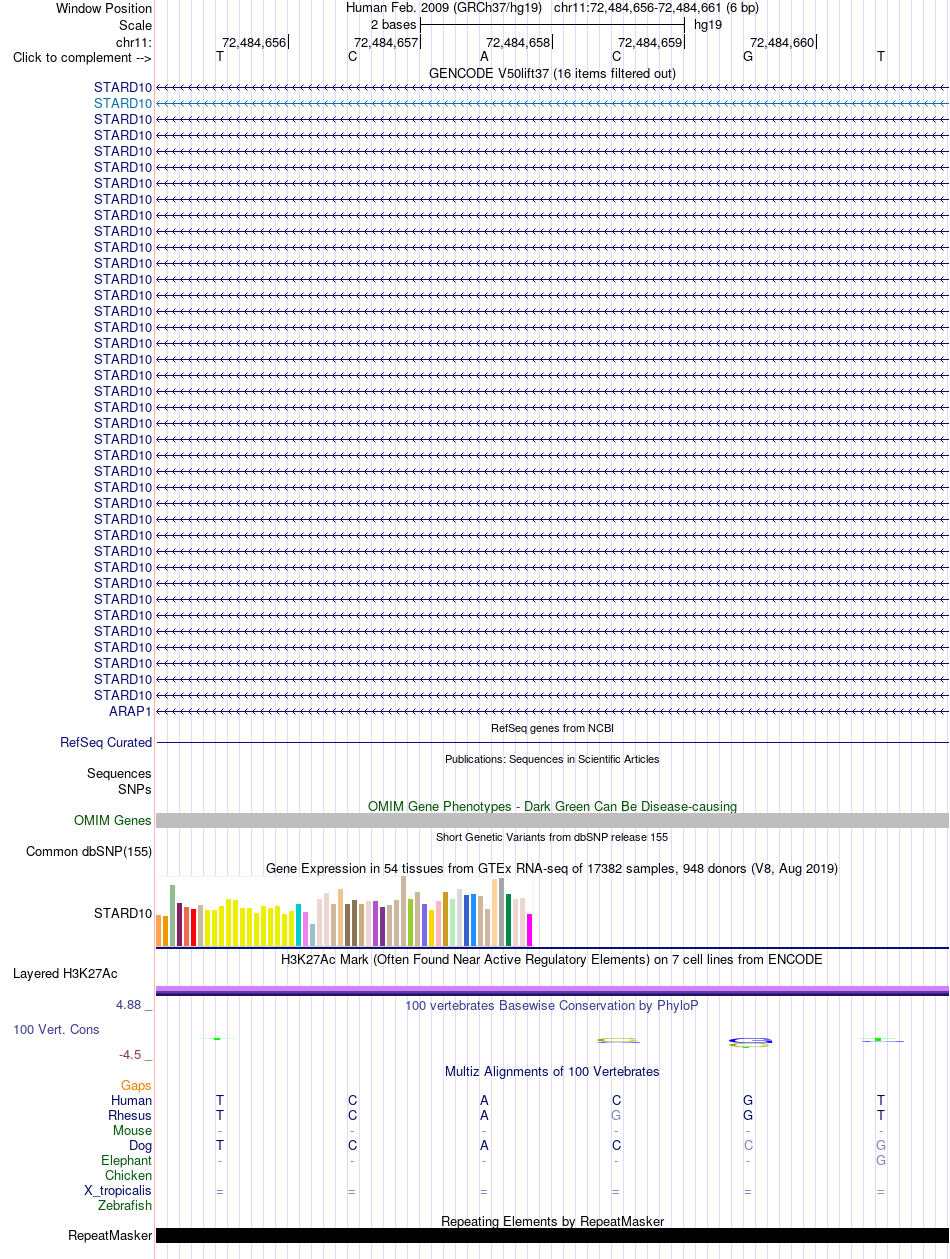Click position label 72,484,657 on ruler

pyautogui.click(x=386, y=42)
